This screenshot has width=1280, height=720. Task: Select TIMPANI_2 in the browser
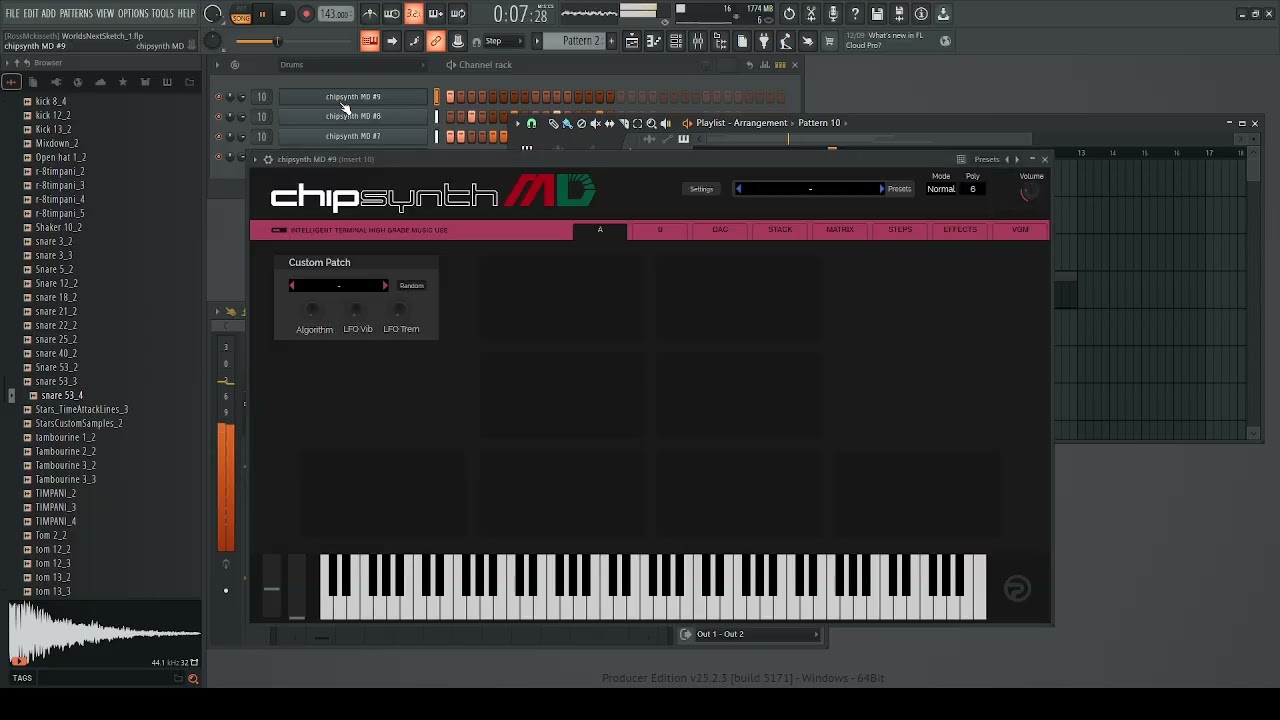coord(56,494)
